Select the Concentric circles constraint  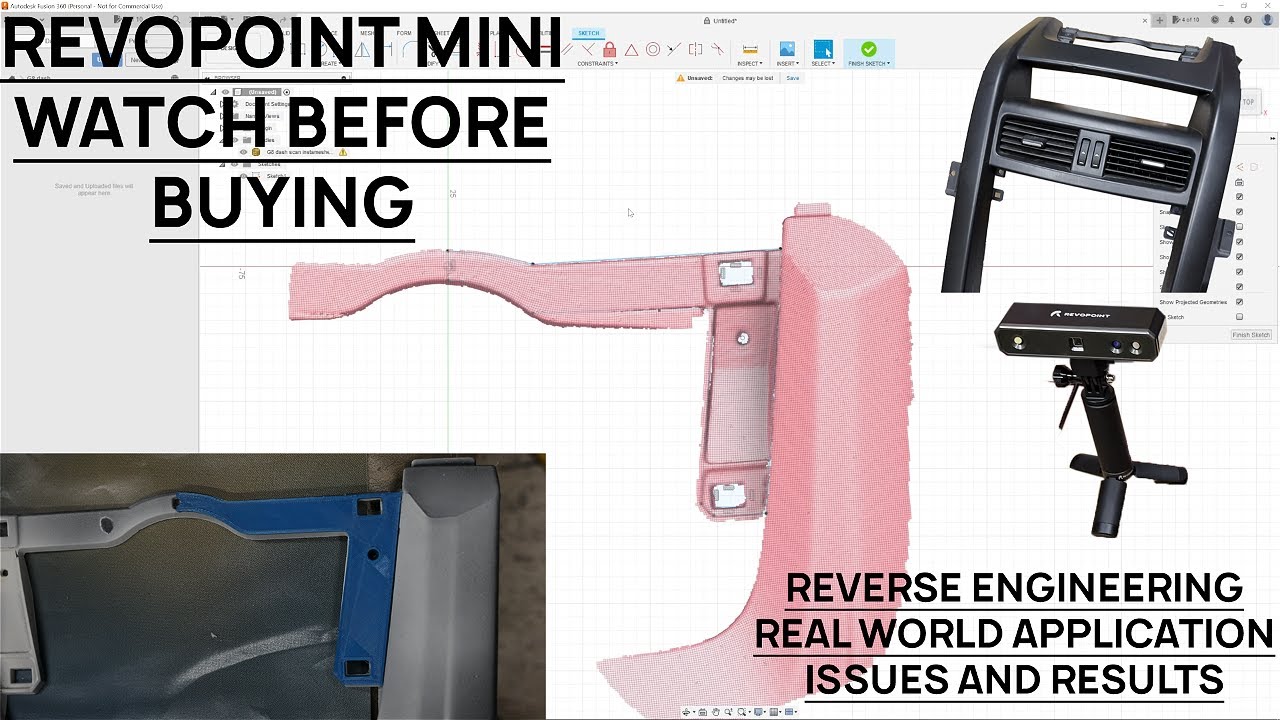tap(653, 49)
